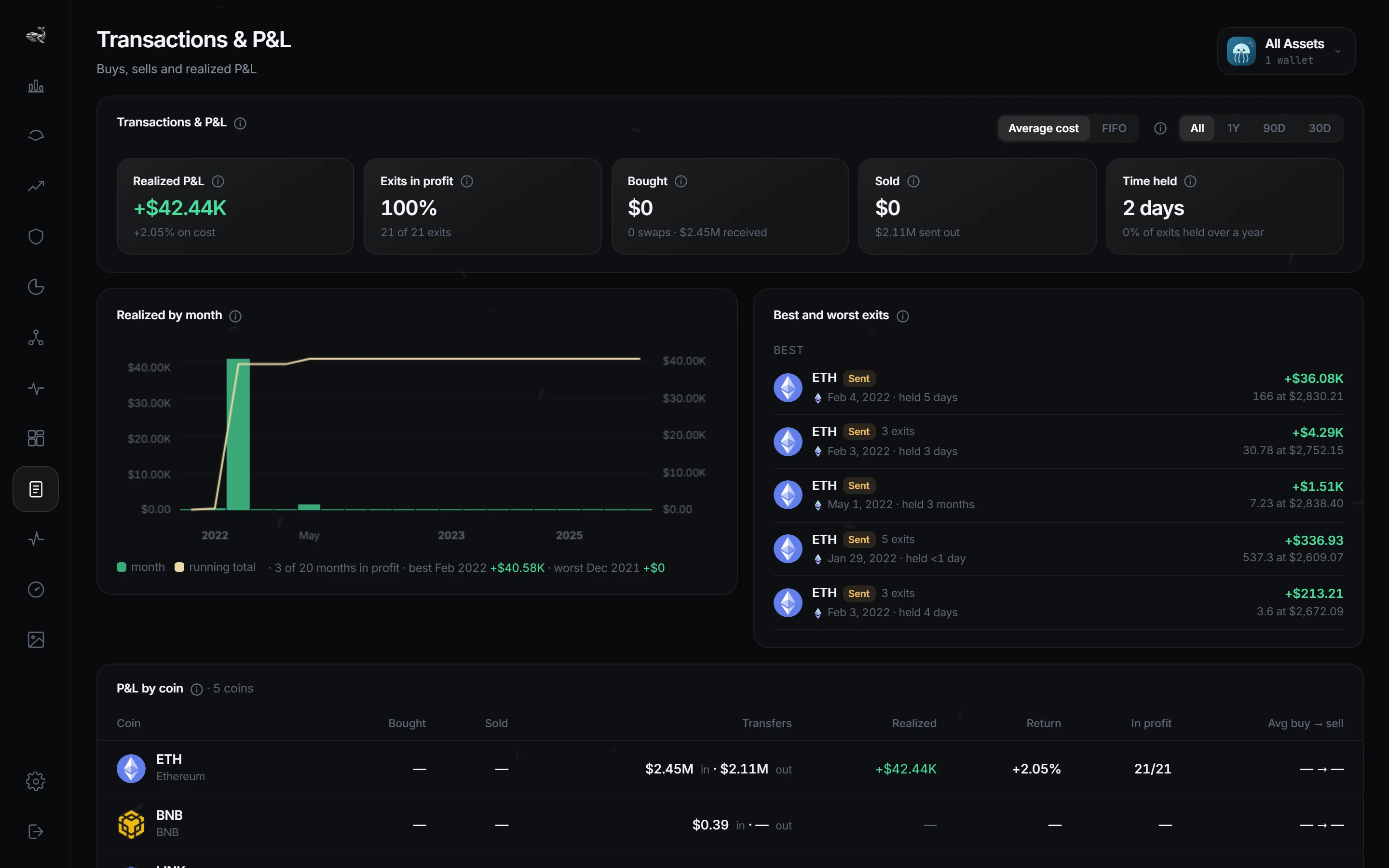The image size is (1389, 868).
Task: Click the logout icon at sidebar bottom
Action: (36, 831)
